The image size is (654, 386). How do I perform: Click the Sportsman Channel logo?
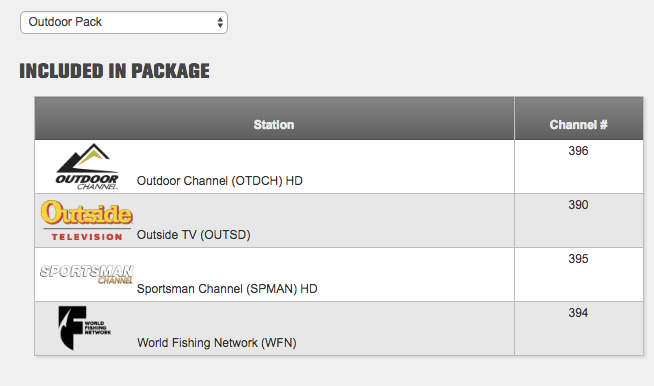point(87,274)
